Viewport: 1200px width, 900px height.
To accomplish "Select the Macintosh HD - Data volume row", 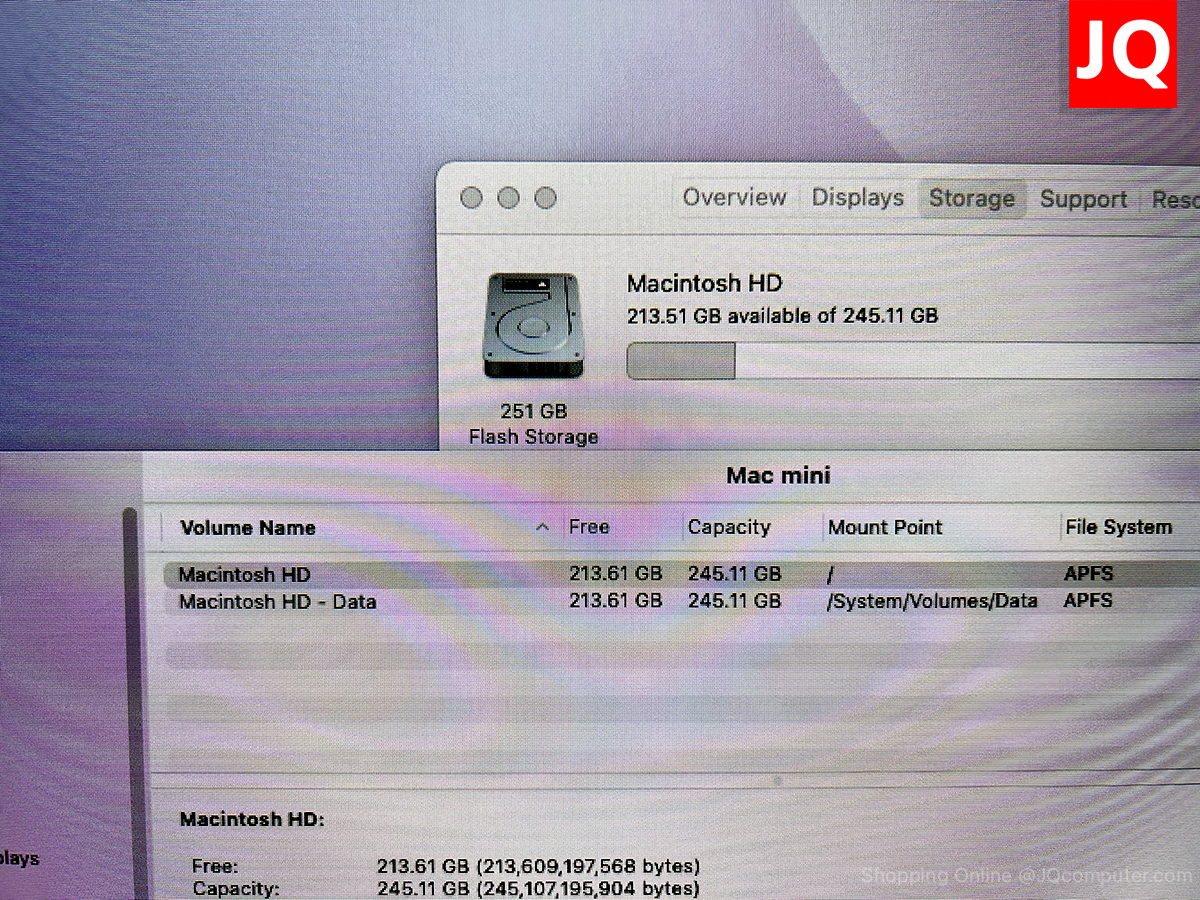I will click(x=682, y=601).
